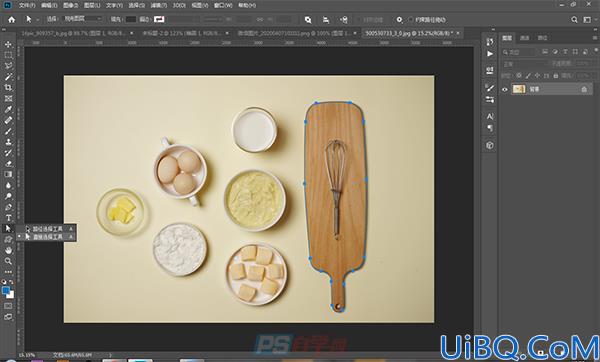Select the Move tool
Image resolution: width=600 pixels, height=362 pixels.
click(x=8, y=44)
